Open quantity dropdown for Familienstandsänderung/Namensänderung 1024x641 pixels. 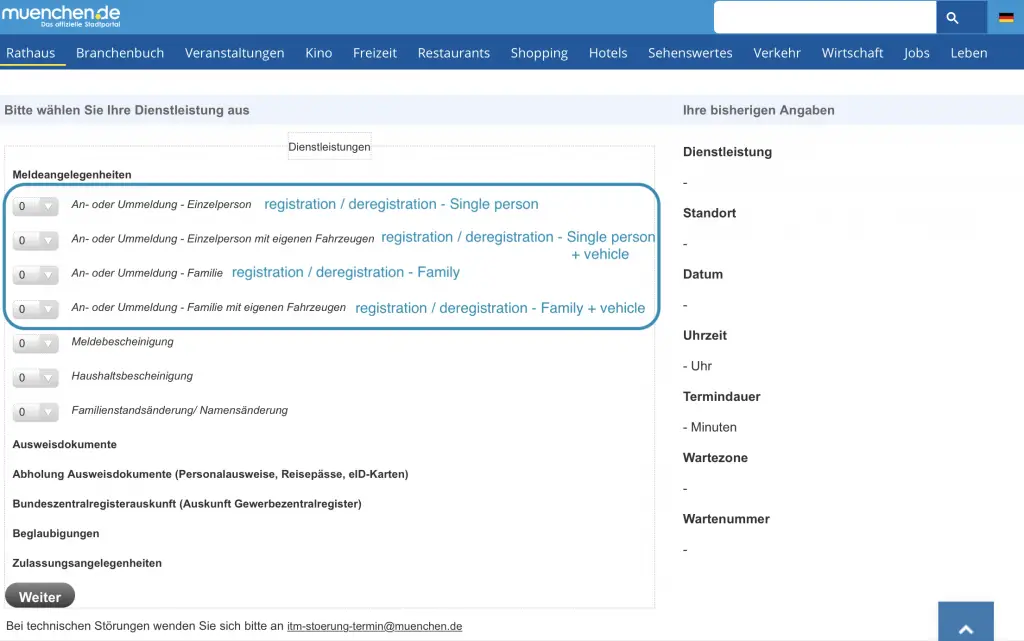tap(35, 412)
